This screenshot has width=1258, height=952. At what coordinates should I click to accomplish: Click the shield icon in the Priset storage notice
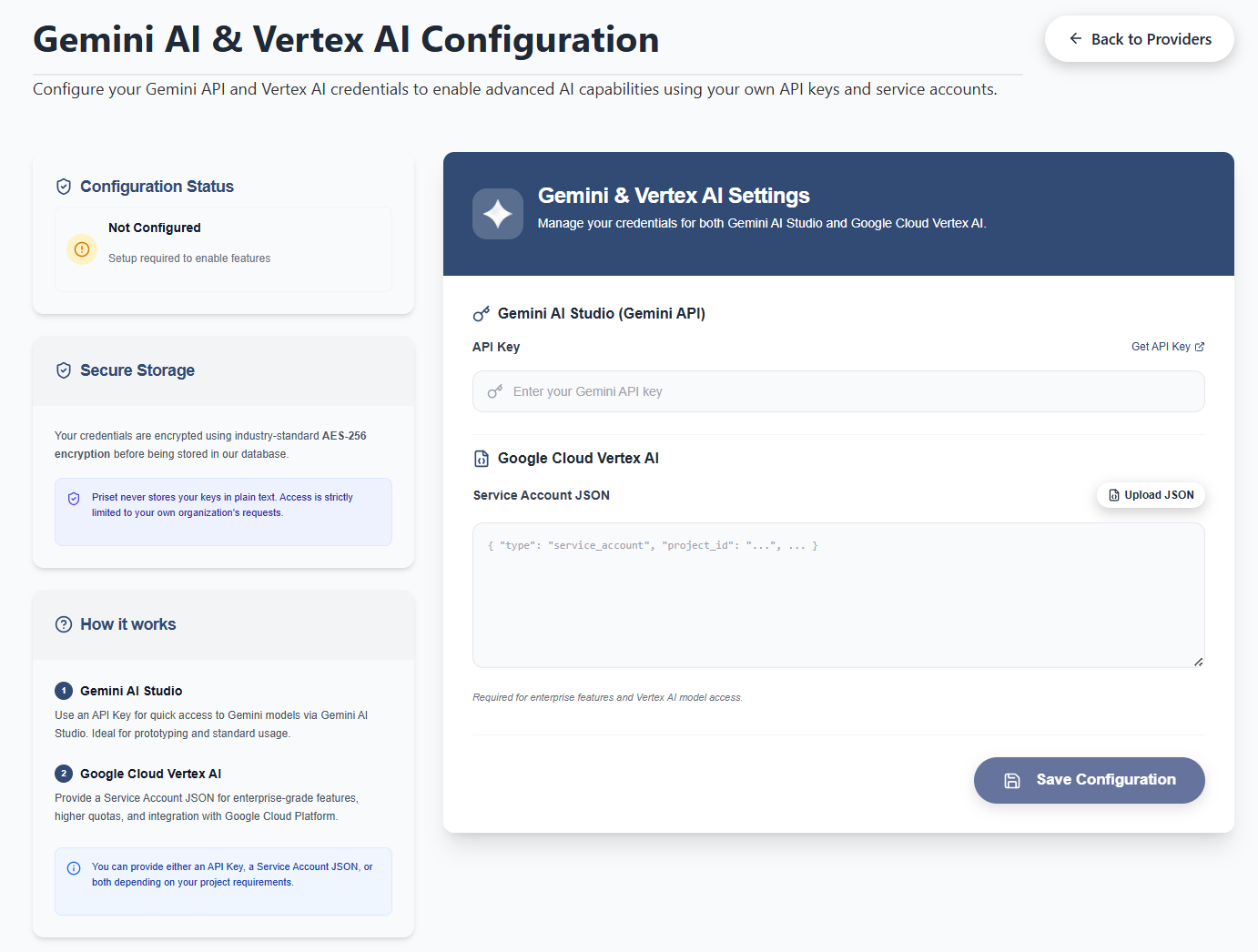pos(74,499)
